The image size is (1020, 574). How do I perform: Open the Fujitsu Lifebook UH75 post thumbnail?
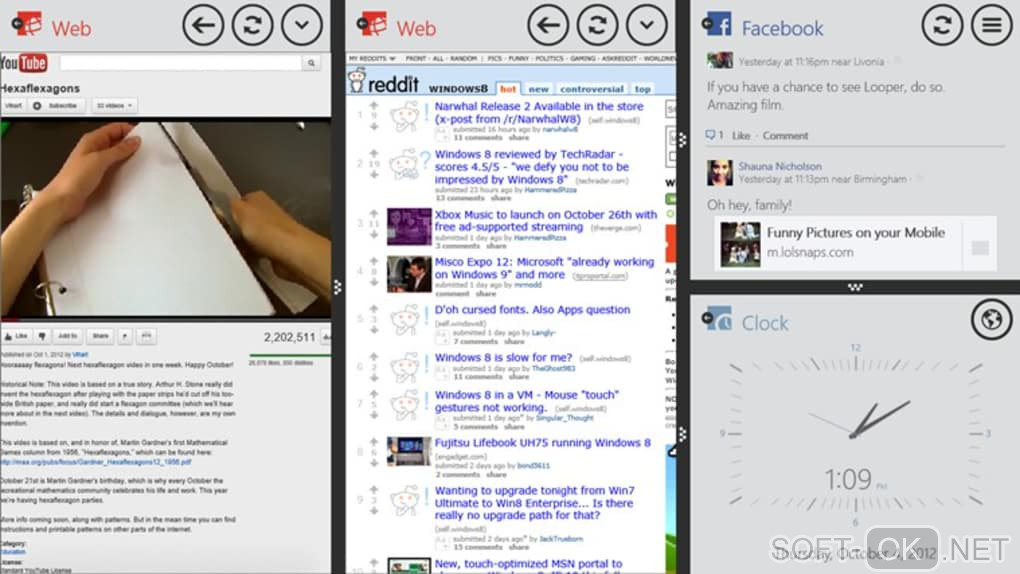pos(409,451)
